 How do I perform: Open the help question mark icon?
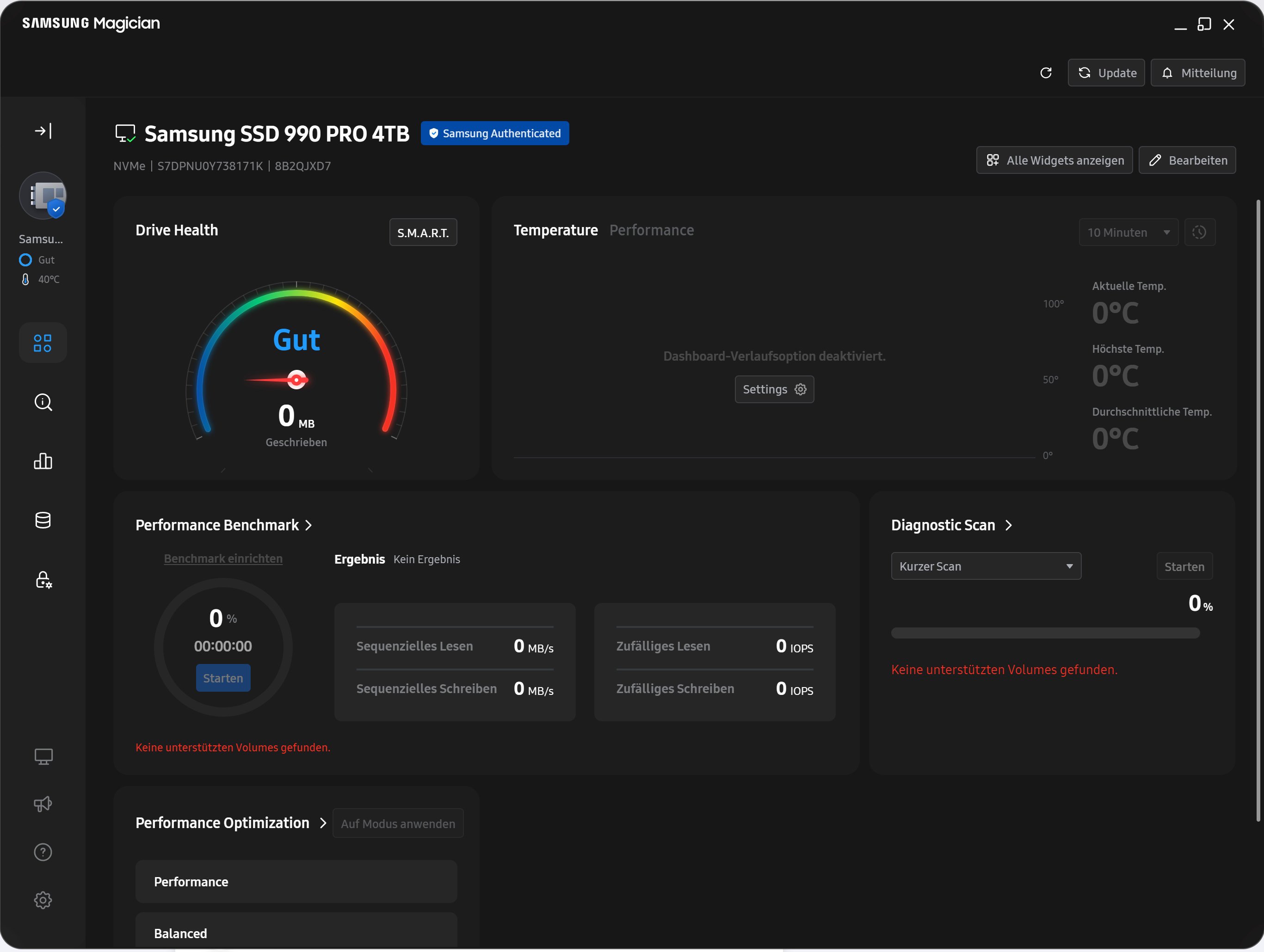coord(43,852)
